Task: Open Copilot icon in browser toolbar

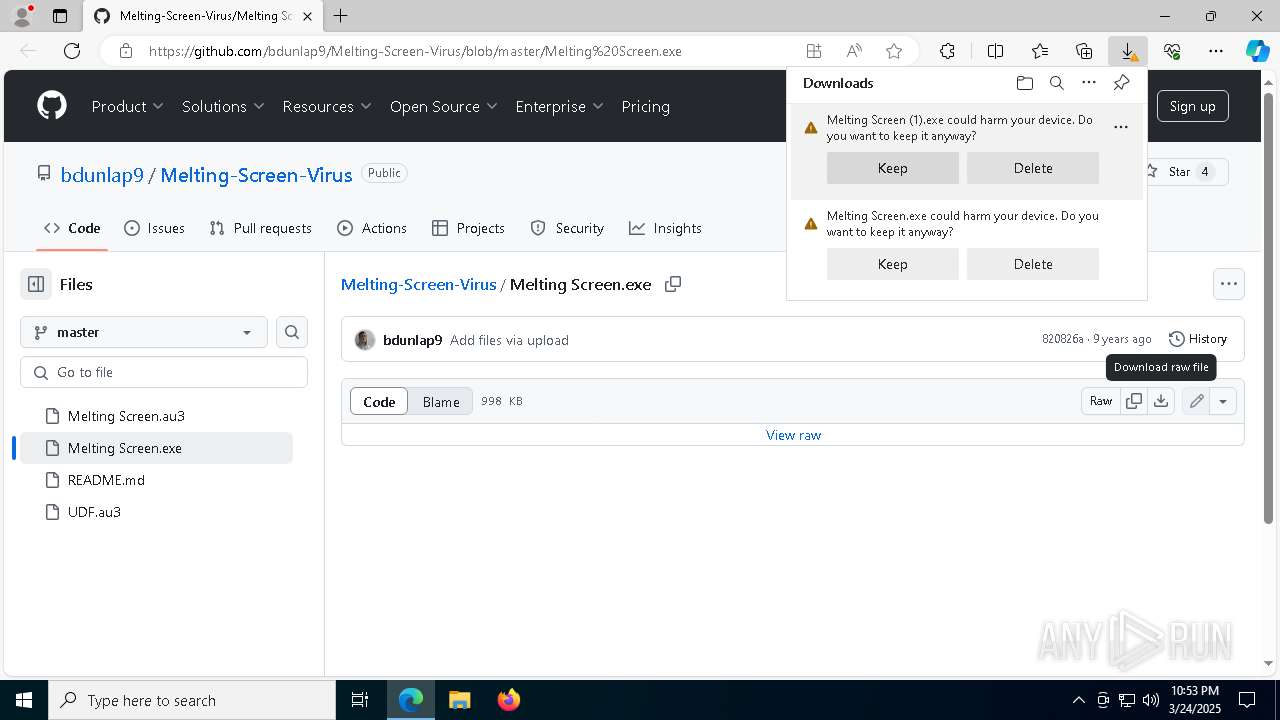Action: click(1257, 51)
